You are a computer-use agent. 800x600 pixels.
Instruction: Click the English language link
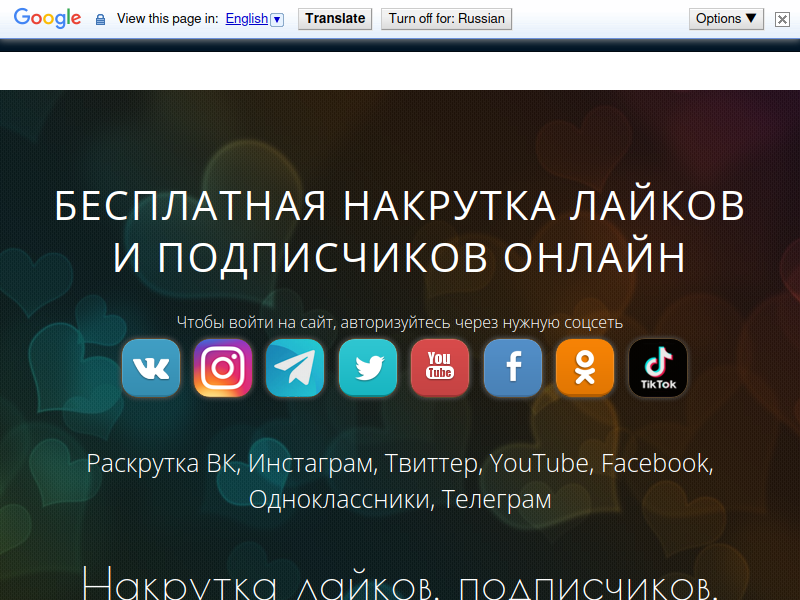tap(247, 19)
